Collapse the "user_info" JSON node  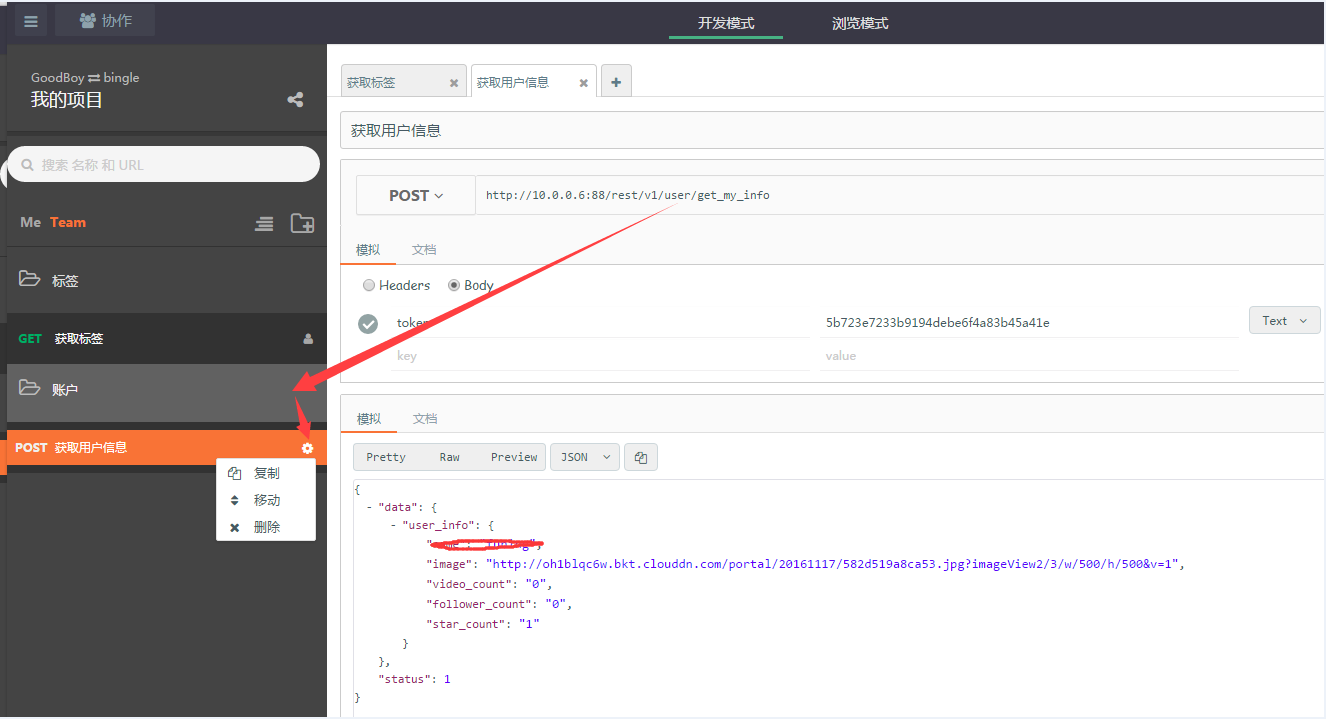point(393,525)
